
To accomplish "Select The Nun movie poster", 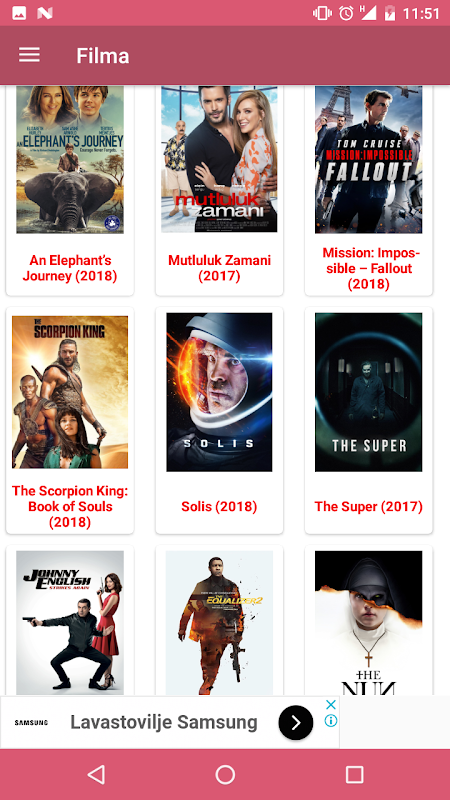I will pyautogui.click(x=368, y=622).
